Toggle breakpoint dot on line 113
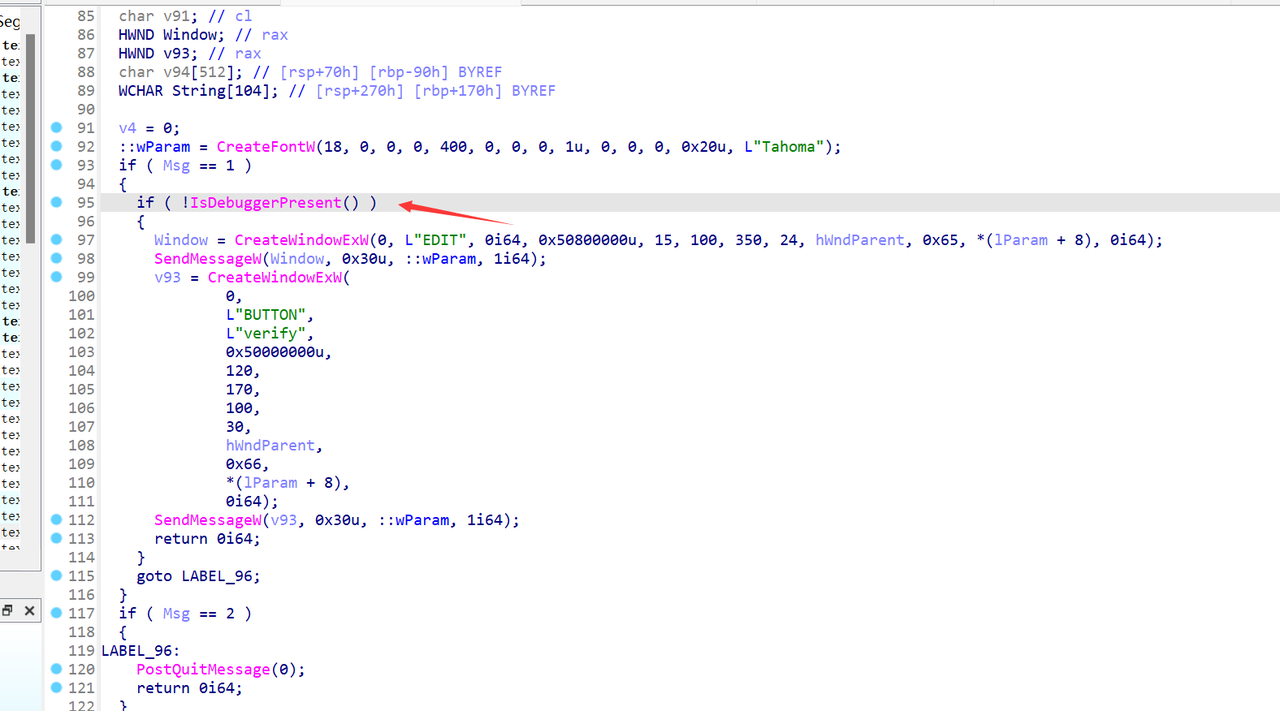 click(x=56, y=539)
